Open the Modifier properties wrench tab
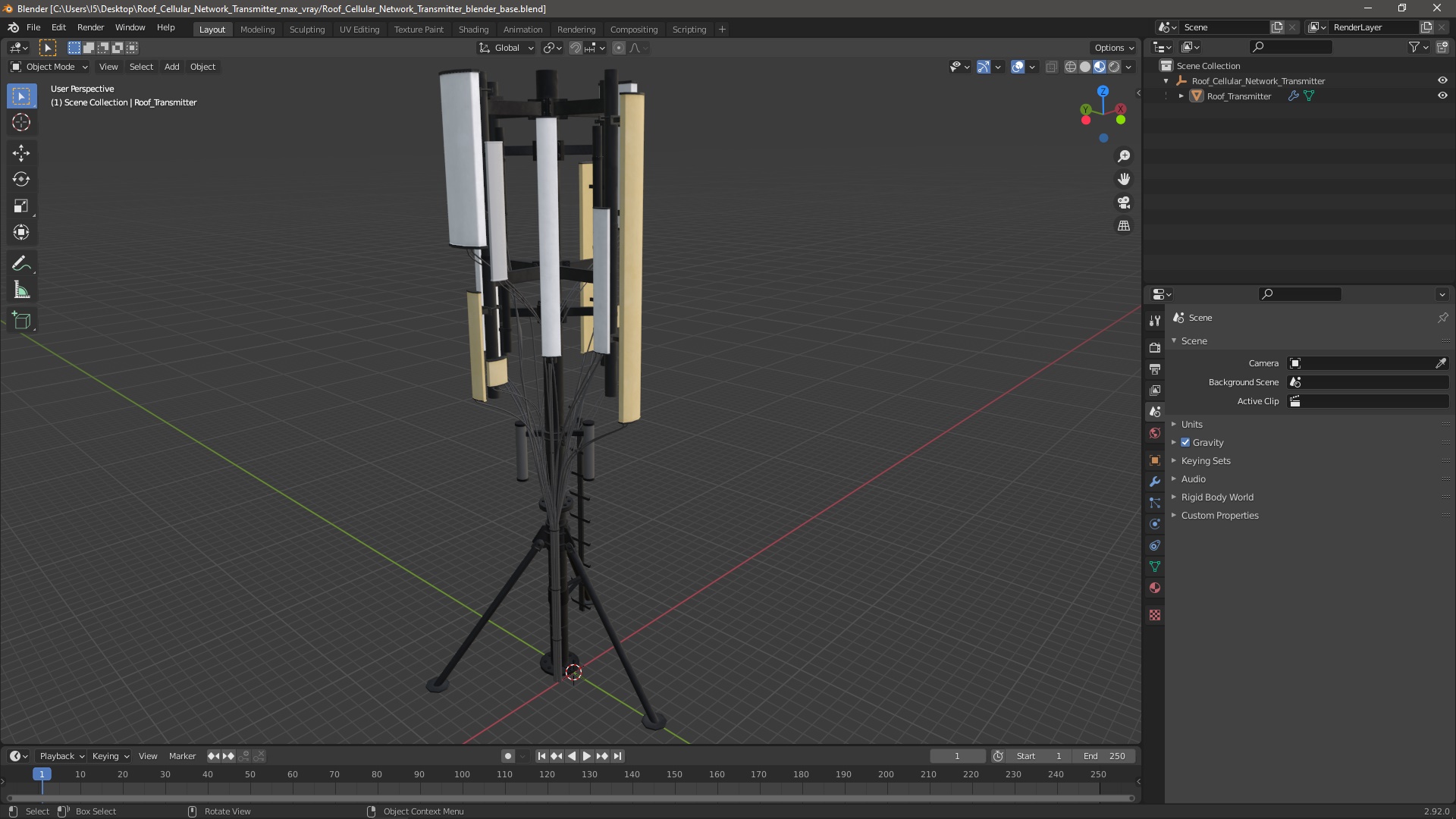 (1155, 482)
